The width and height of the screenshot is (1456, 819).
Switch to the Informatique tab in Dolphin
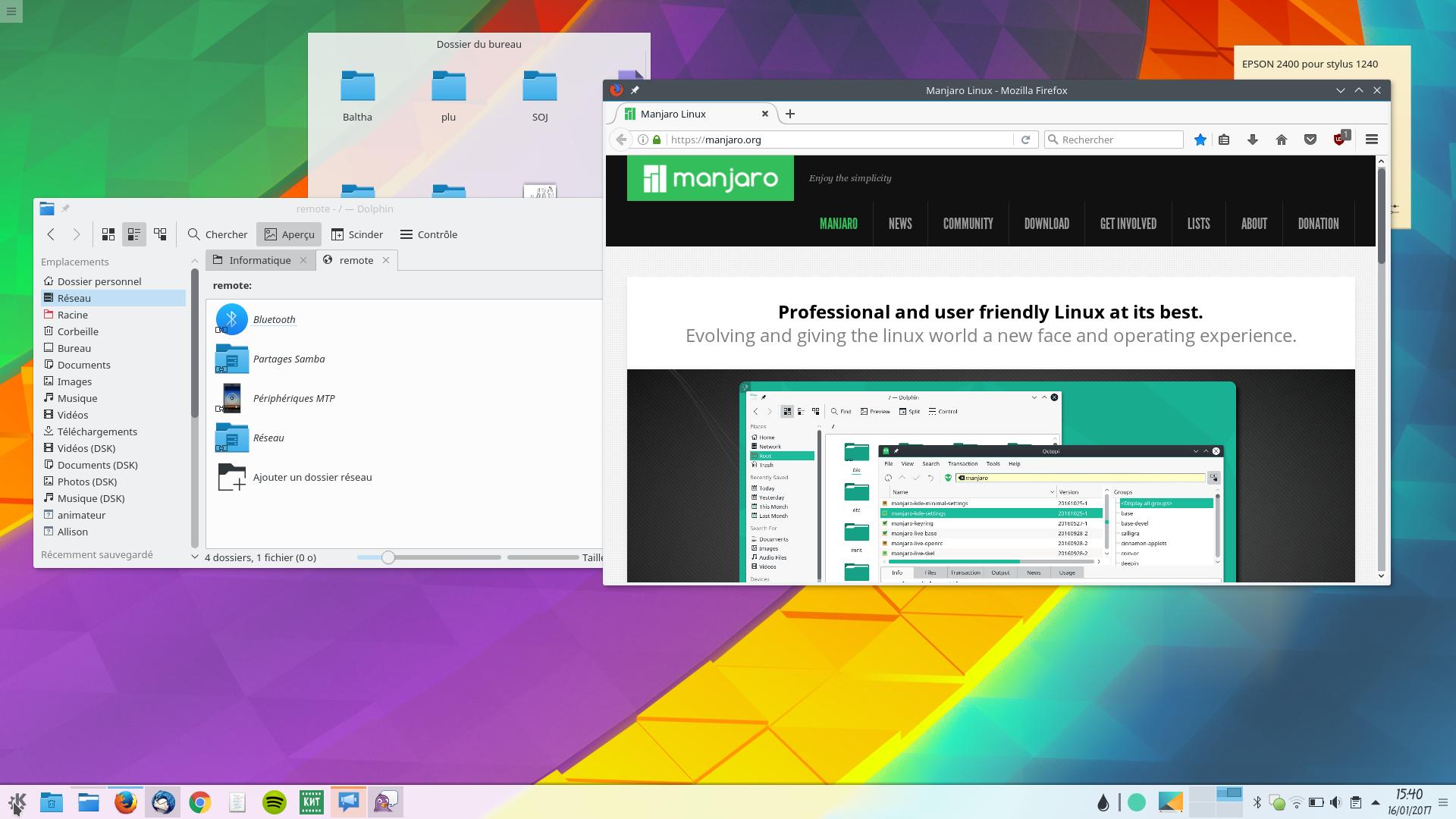pos(260,260)
